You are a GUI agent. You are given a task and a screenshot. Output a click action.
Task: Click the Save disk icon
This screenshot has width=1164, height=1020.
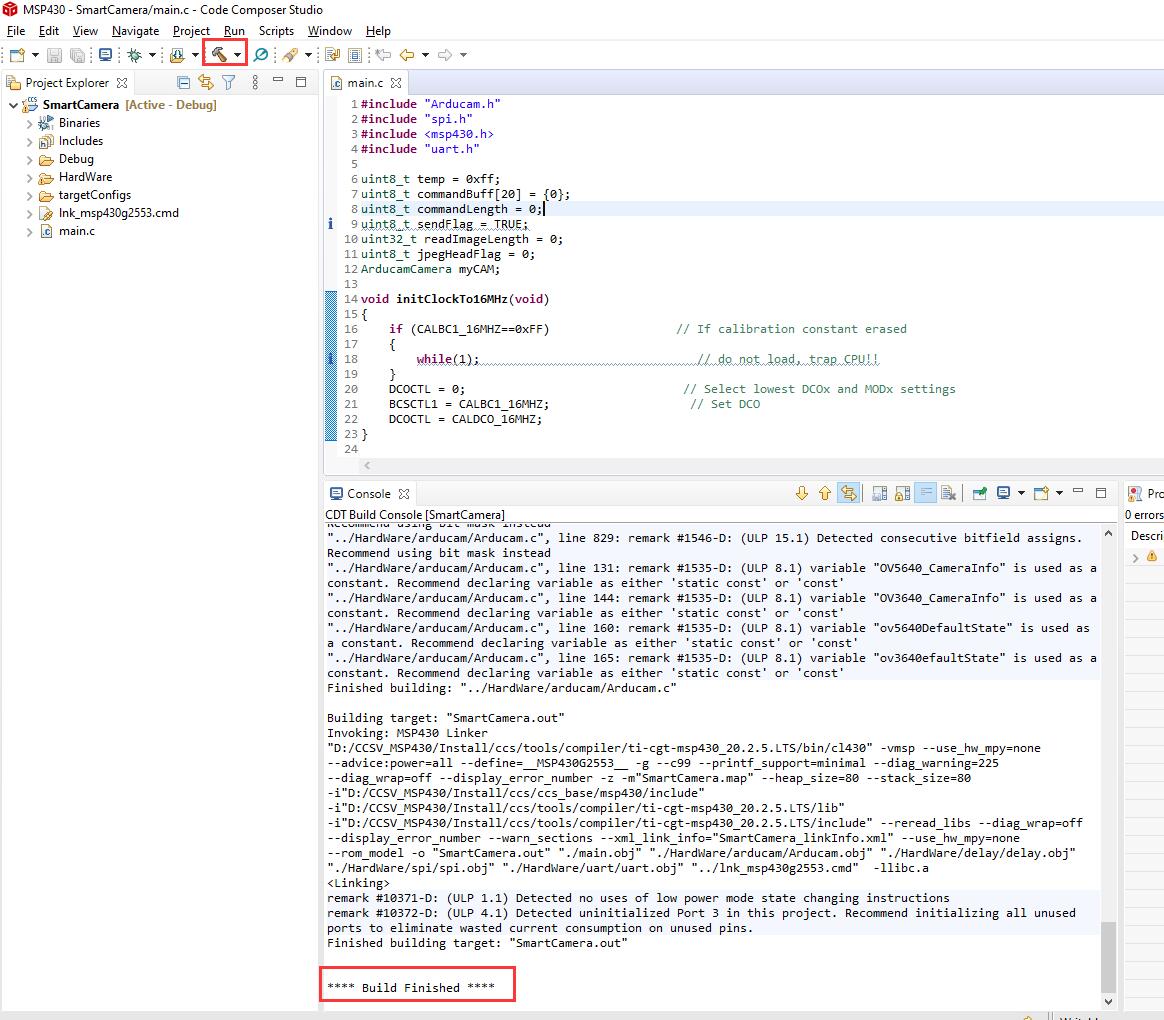tap(54, 55)
